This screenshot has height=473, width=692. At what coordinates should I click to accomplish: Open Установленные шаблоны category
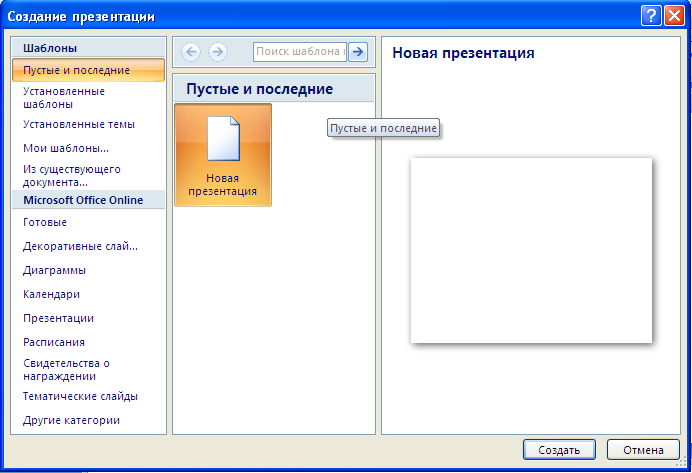(x=64, y=97)
